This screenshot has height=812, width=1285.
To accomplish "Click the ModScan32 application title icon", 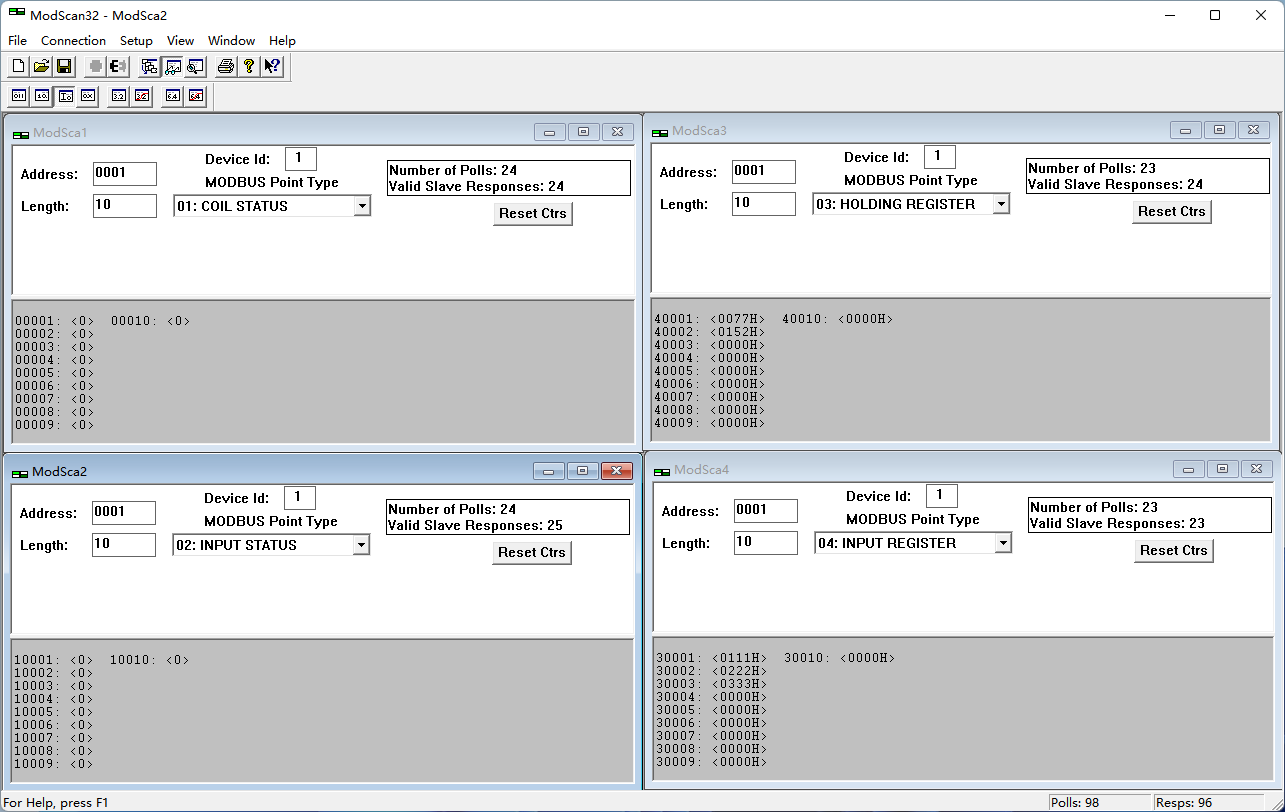I will click(16, 14).
